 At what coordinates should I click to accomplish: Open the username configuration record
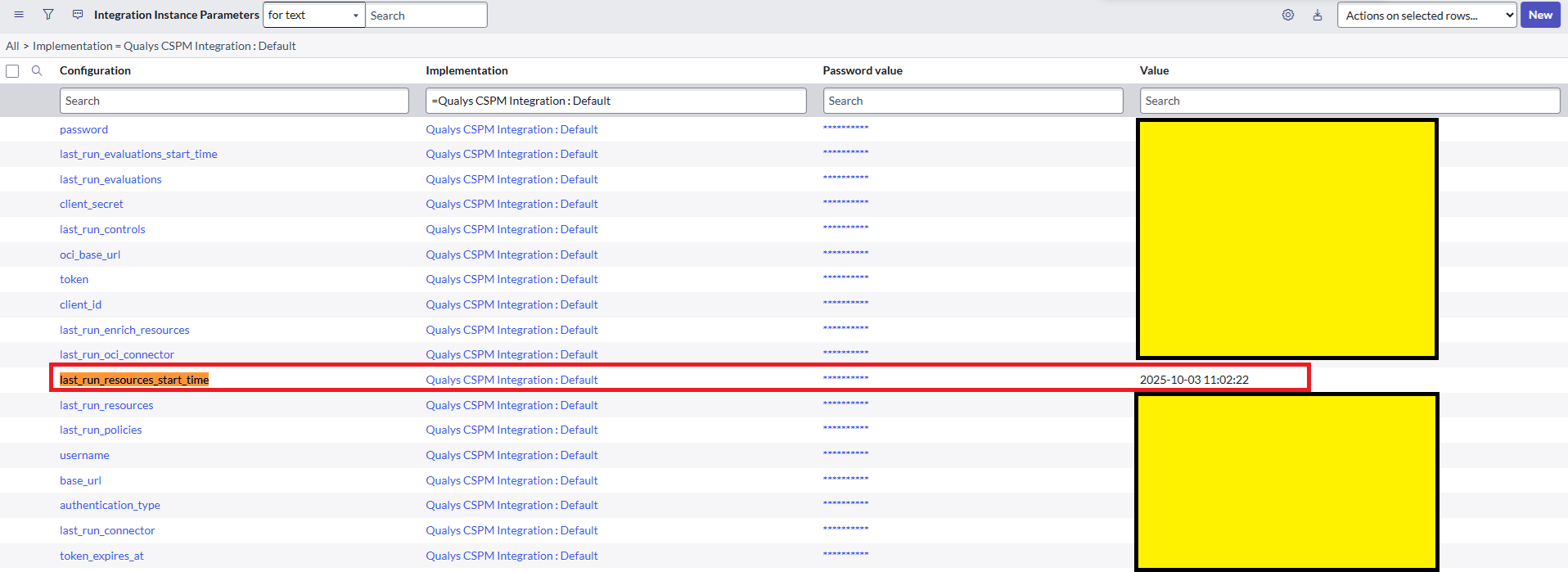84,455
